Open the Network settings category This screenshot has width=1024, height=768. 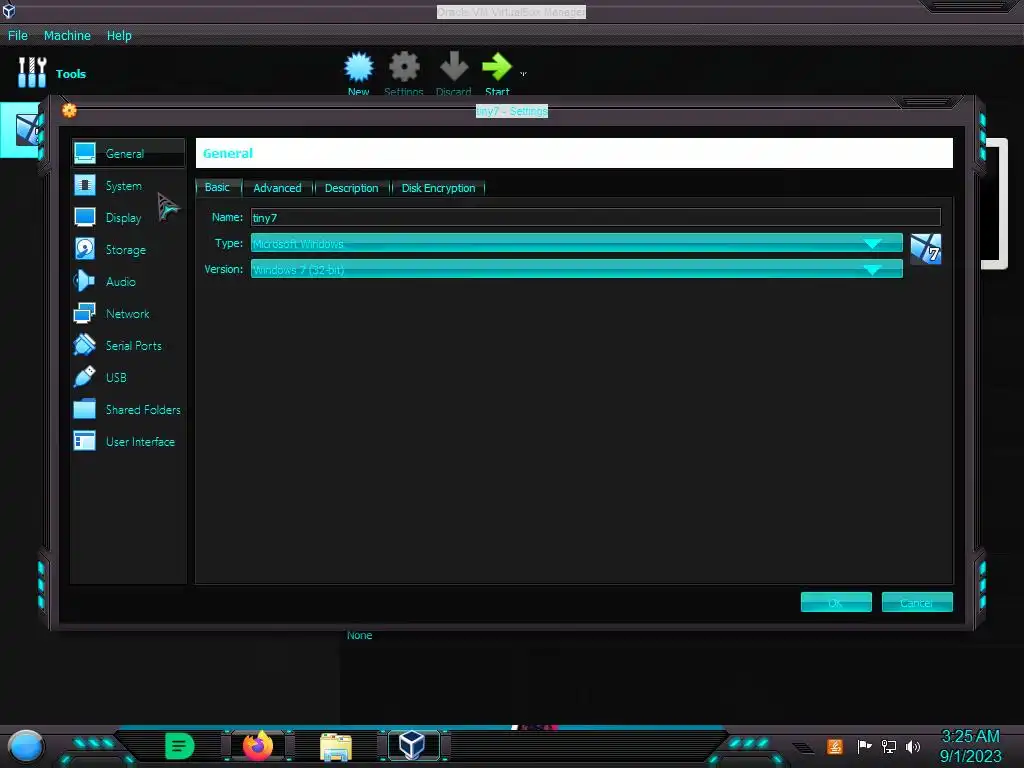[x=128, y=313]
